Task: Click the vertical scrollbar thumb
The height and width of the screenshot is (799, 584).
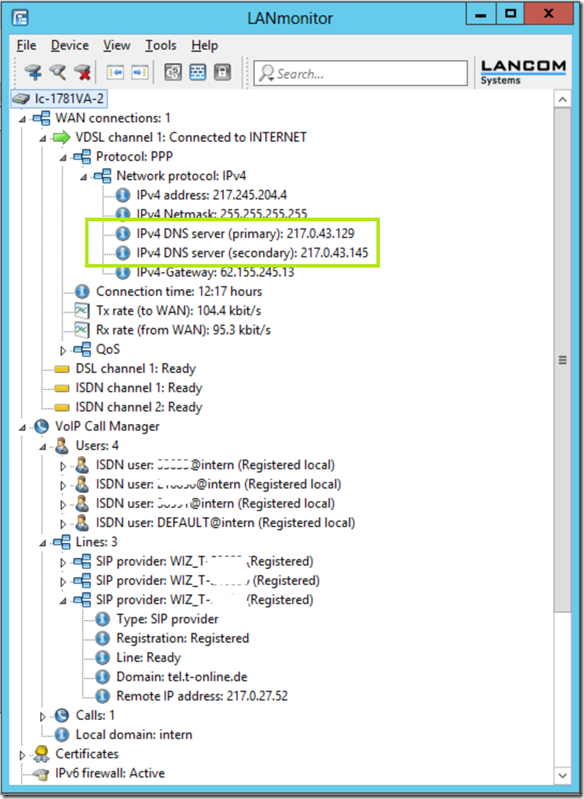Action: 563,360
